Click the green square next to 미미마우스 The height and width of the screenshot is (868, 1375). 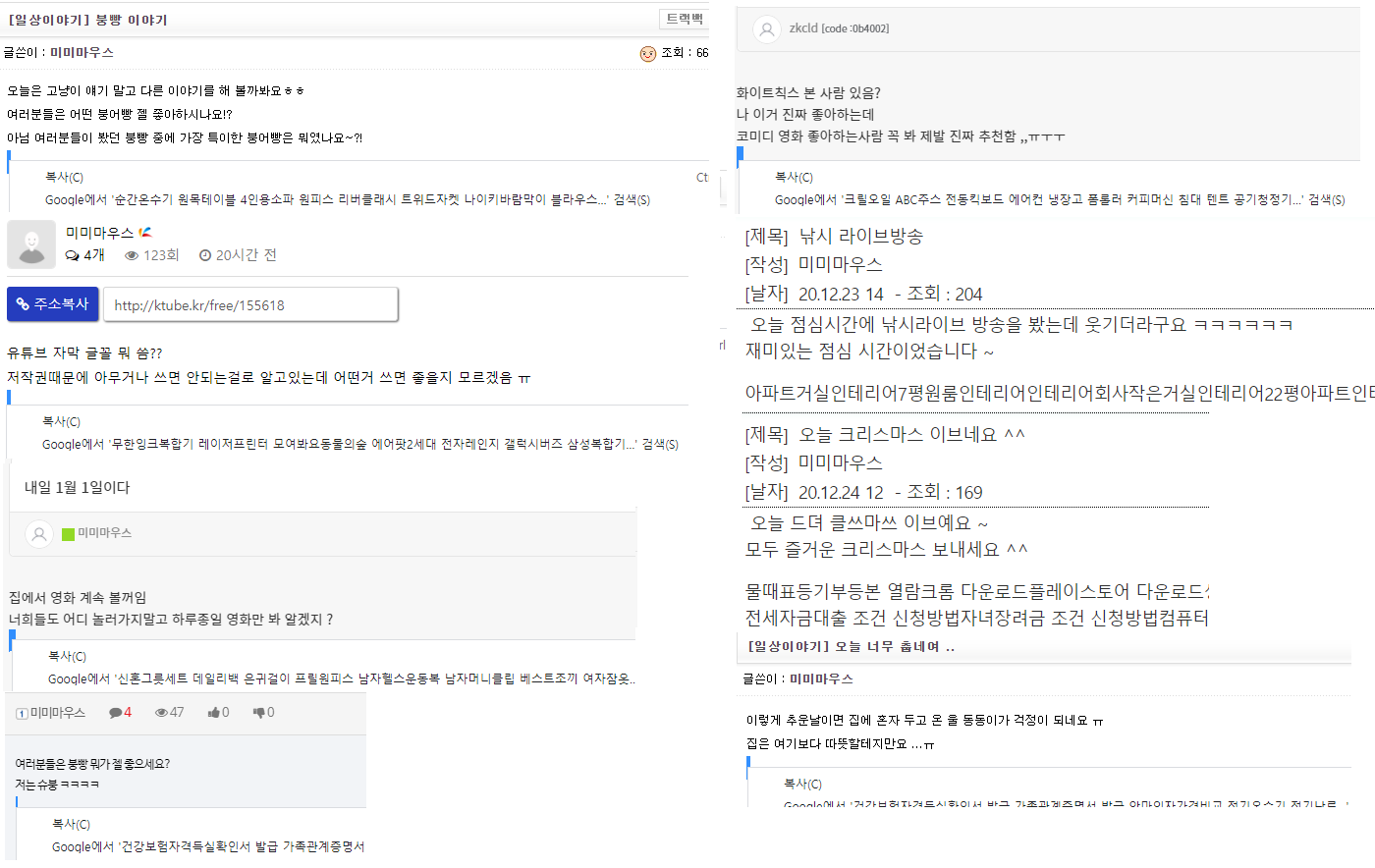point(68,534)
